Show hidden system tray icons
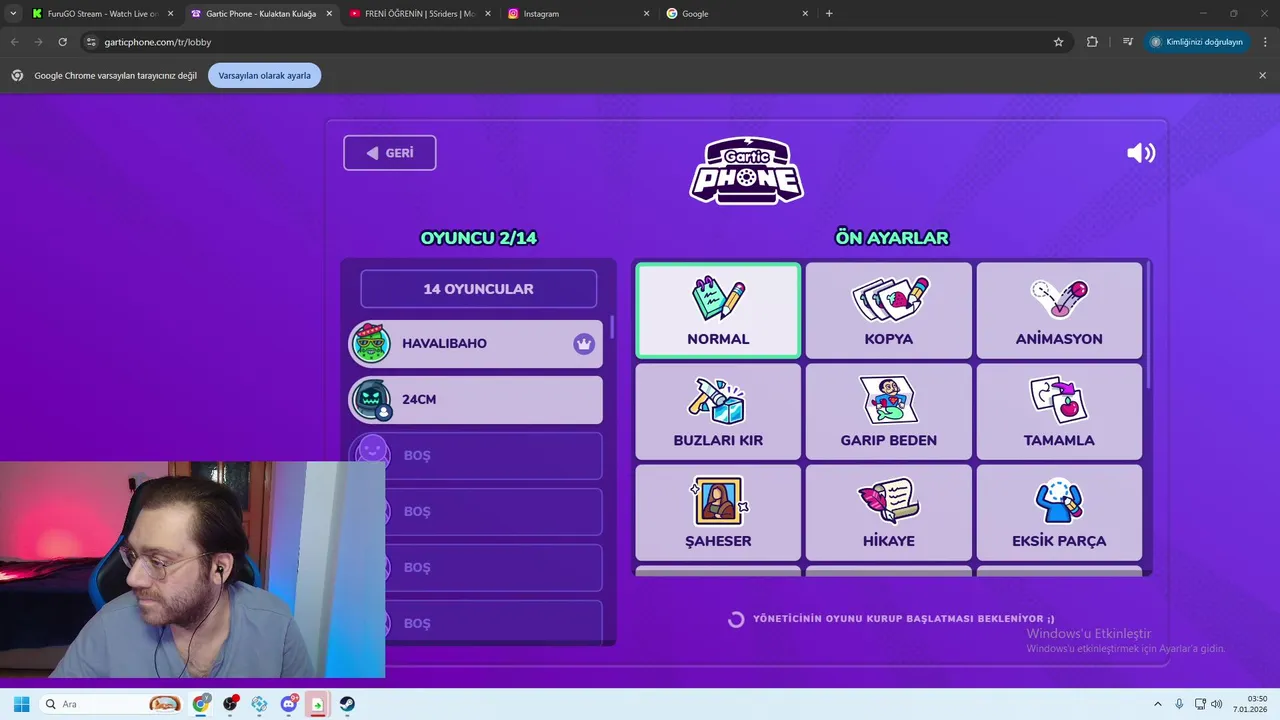 [1158, 704]
